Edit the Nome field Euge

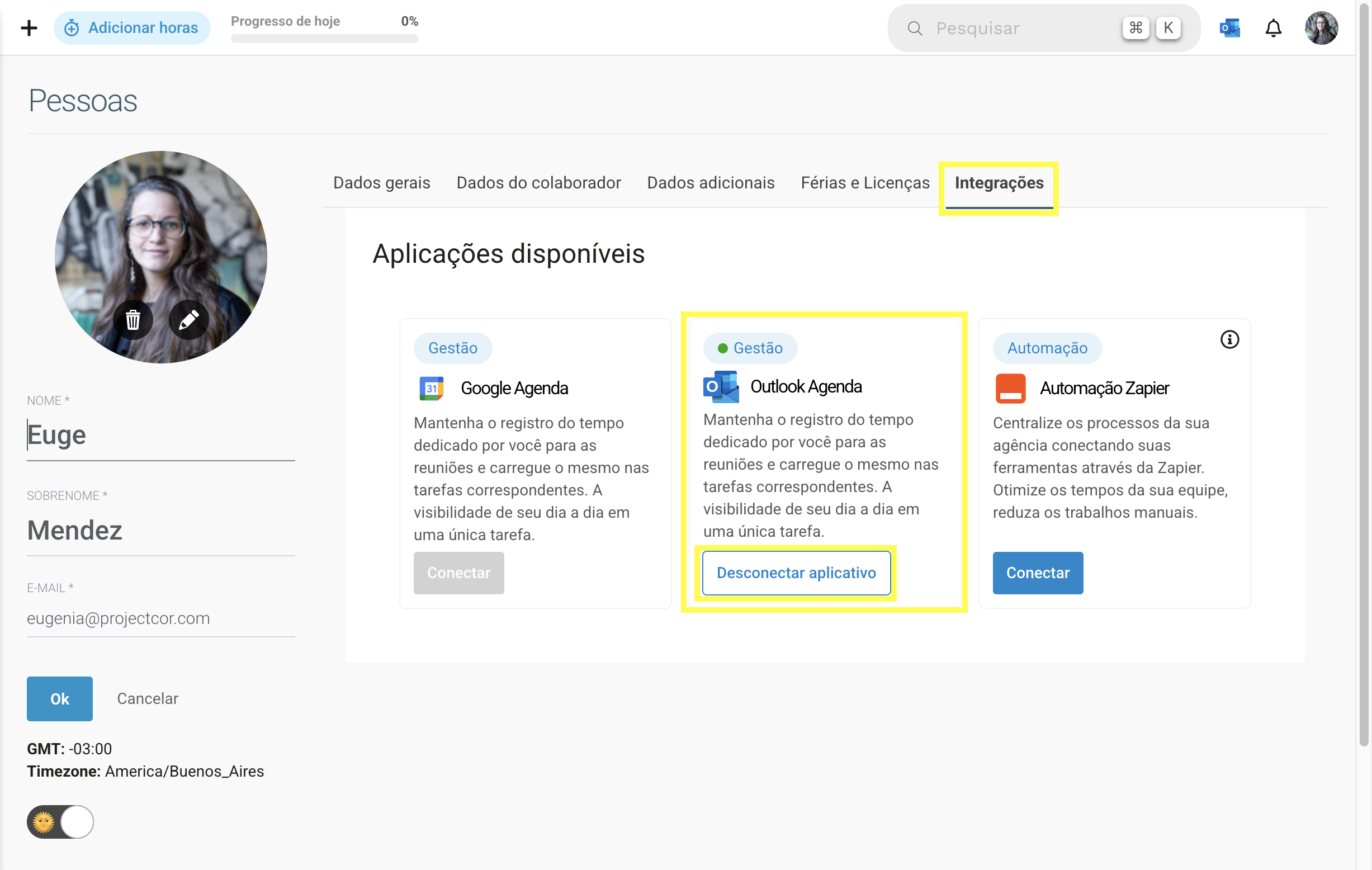pos(160,436)
